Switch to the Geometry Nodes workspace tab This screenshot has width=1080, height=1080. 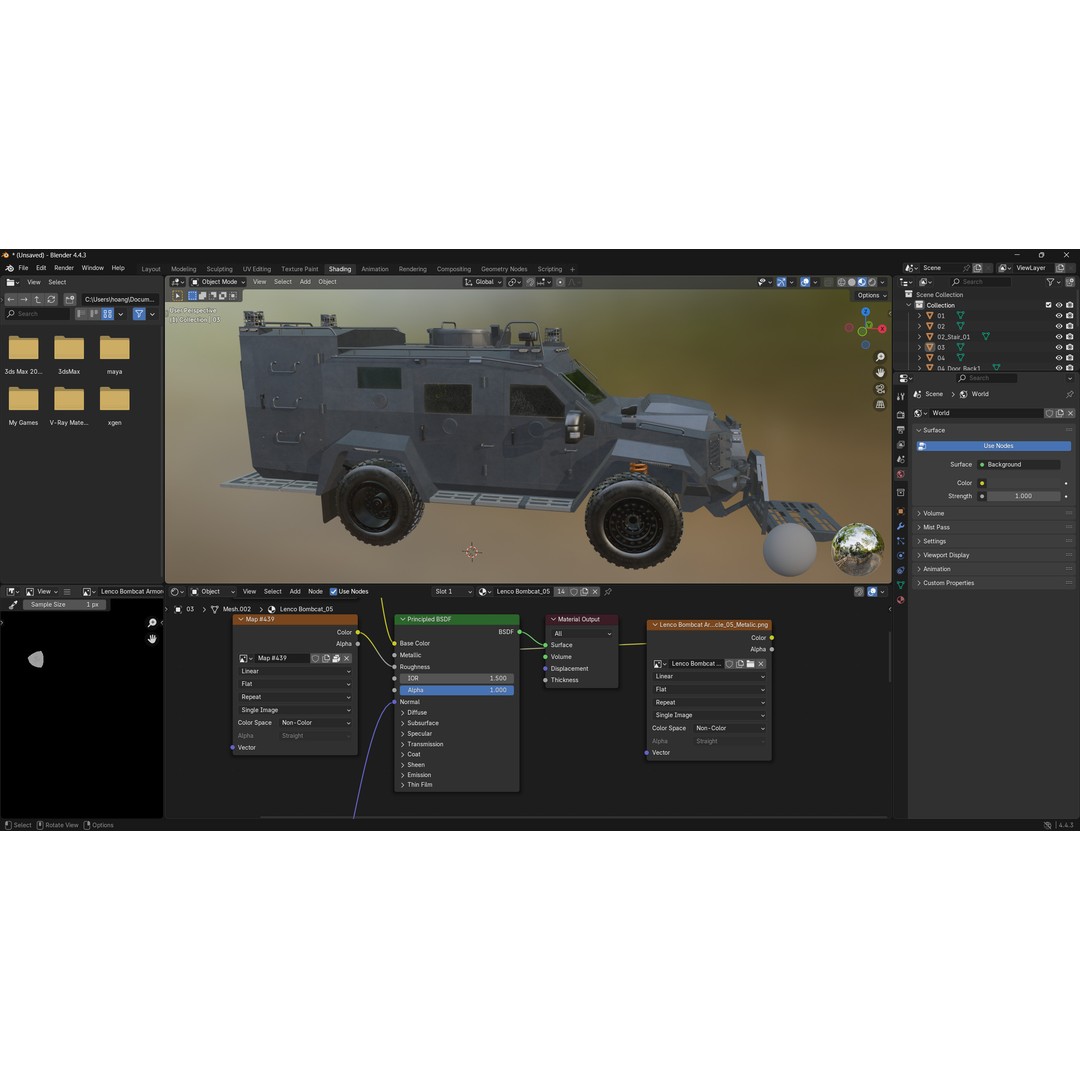[x=504, y=269]
